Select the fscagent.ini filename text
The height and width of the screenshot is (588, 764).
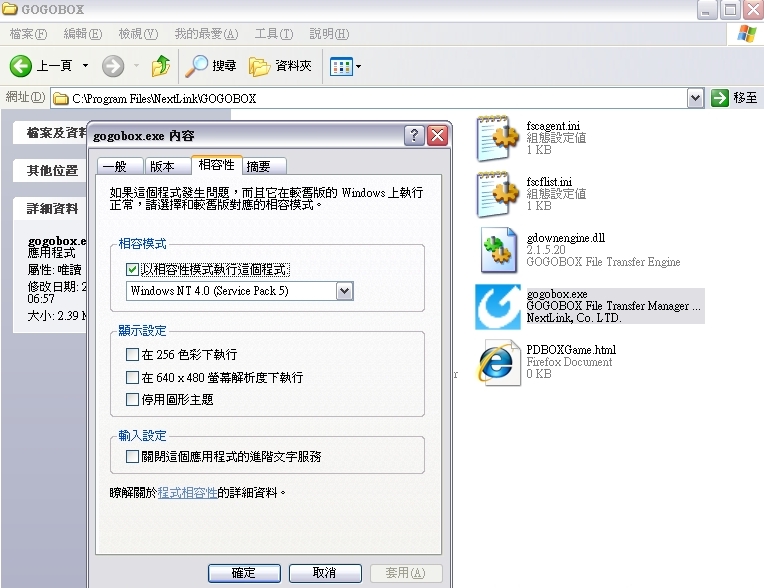(x=553, y=126)
